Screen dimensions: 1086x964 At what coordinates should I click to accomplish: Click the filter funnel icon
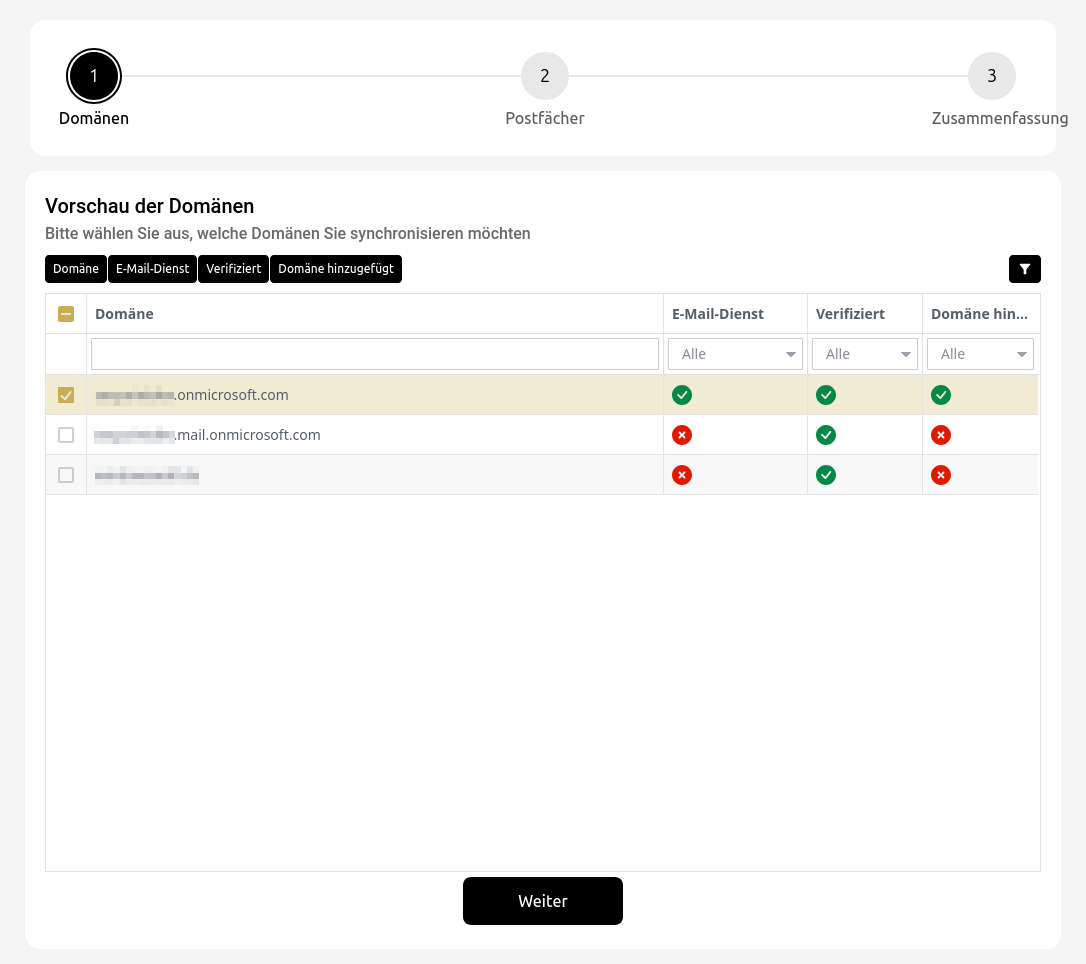pyautogui.click(x=1025, y=269)
